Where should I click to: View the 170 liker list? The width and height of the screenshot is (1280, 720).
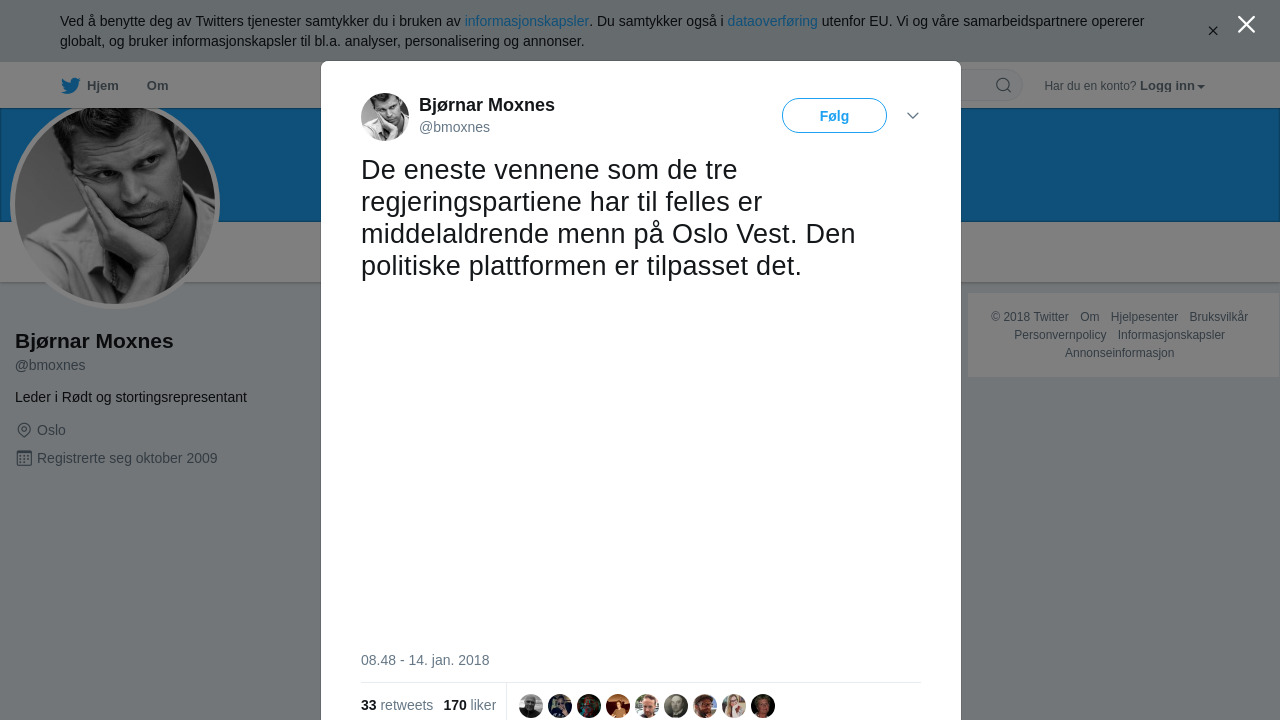(x=470, y=705)
